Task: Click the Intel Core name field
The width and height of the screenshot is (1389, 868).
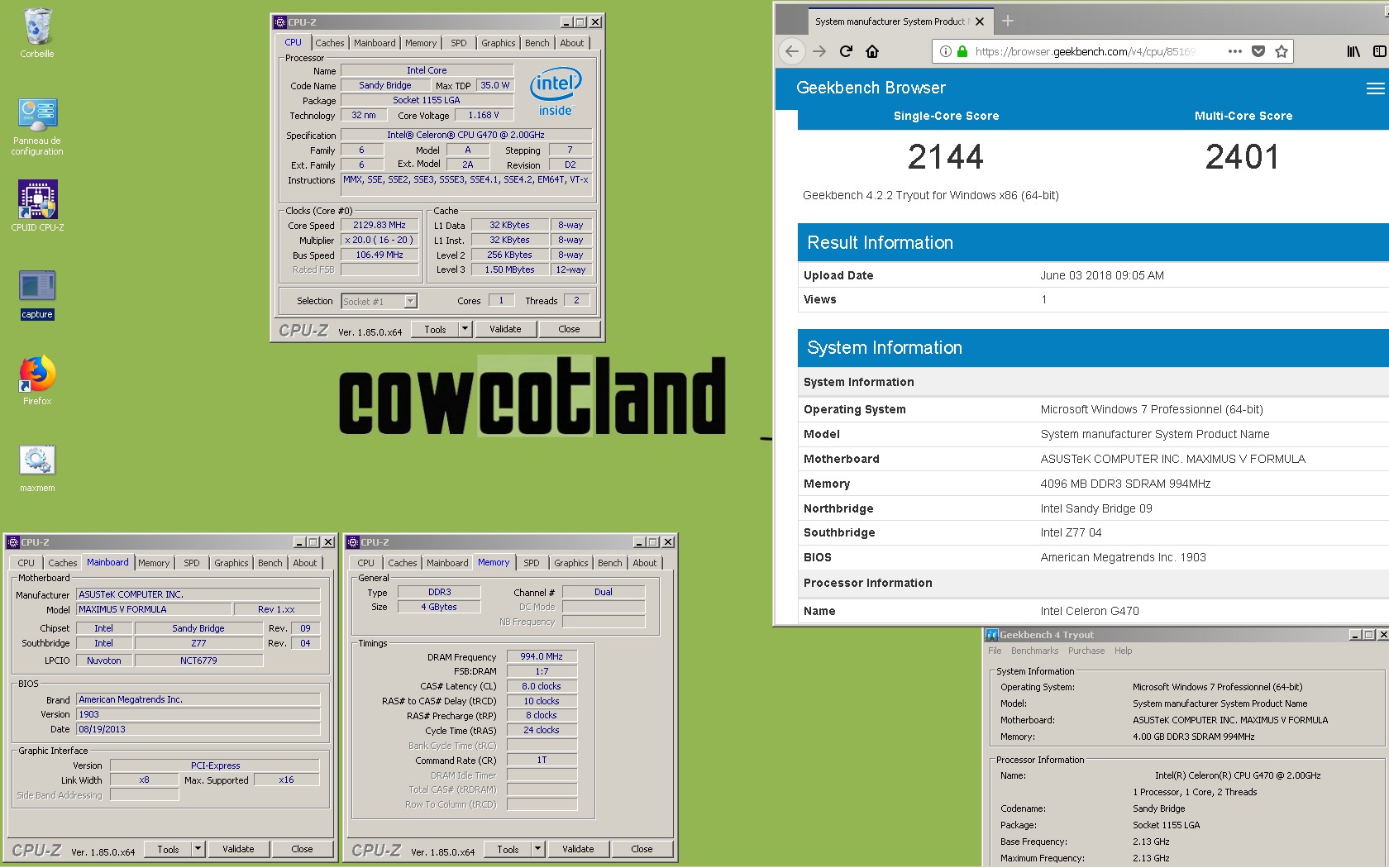Action: 427,71
